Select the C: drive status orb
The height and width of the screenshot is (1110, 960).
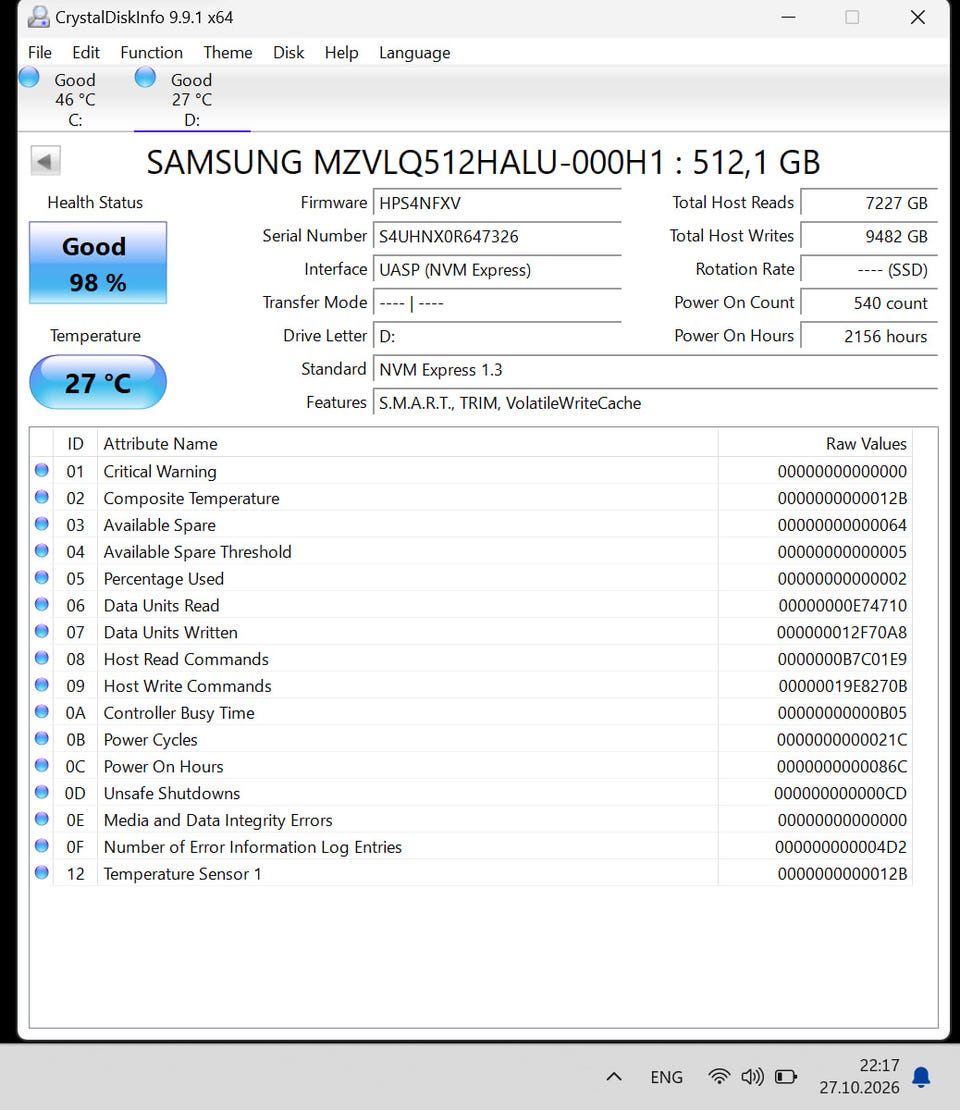pyautogui.click(x=29, y=77)
